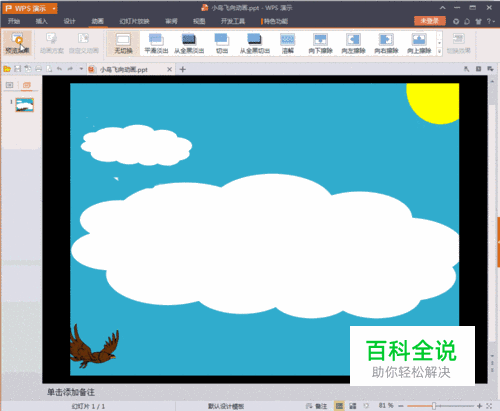Viewport: 500px width, 411px height.
Task: Open the tab list menu beside the pin icons
Action: click(x=490, y=69)
